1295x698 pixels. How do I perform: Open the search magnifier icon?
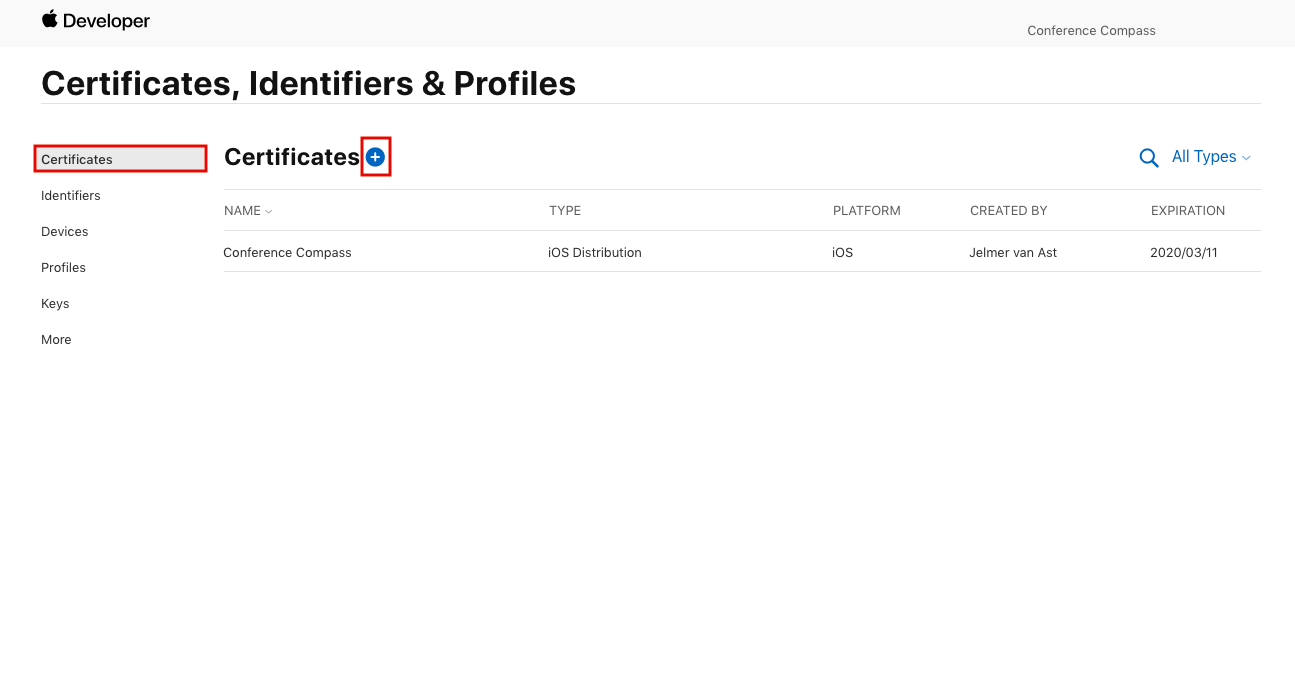click(1149, 158)
